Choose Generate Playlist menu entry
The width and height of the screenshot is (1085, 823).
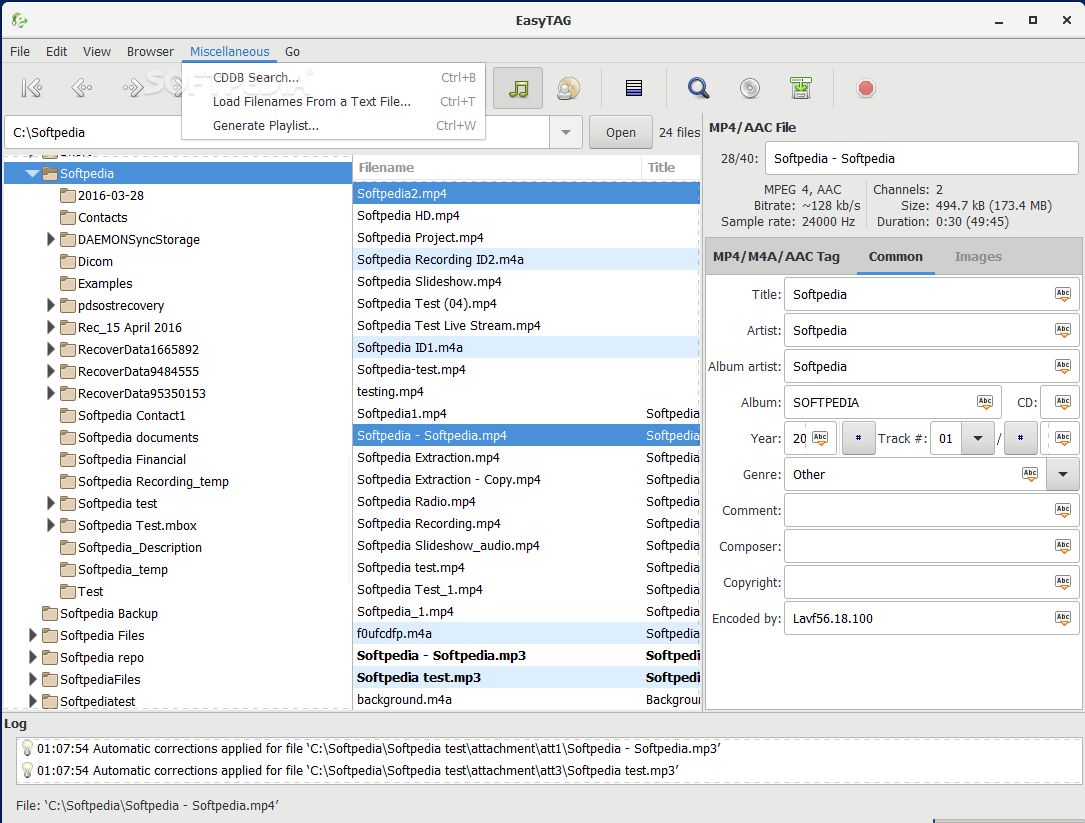[x=334, y=126]
